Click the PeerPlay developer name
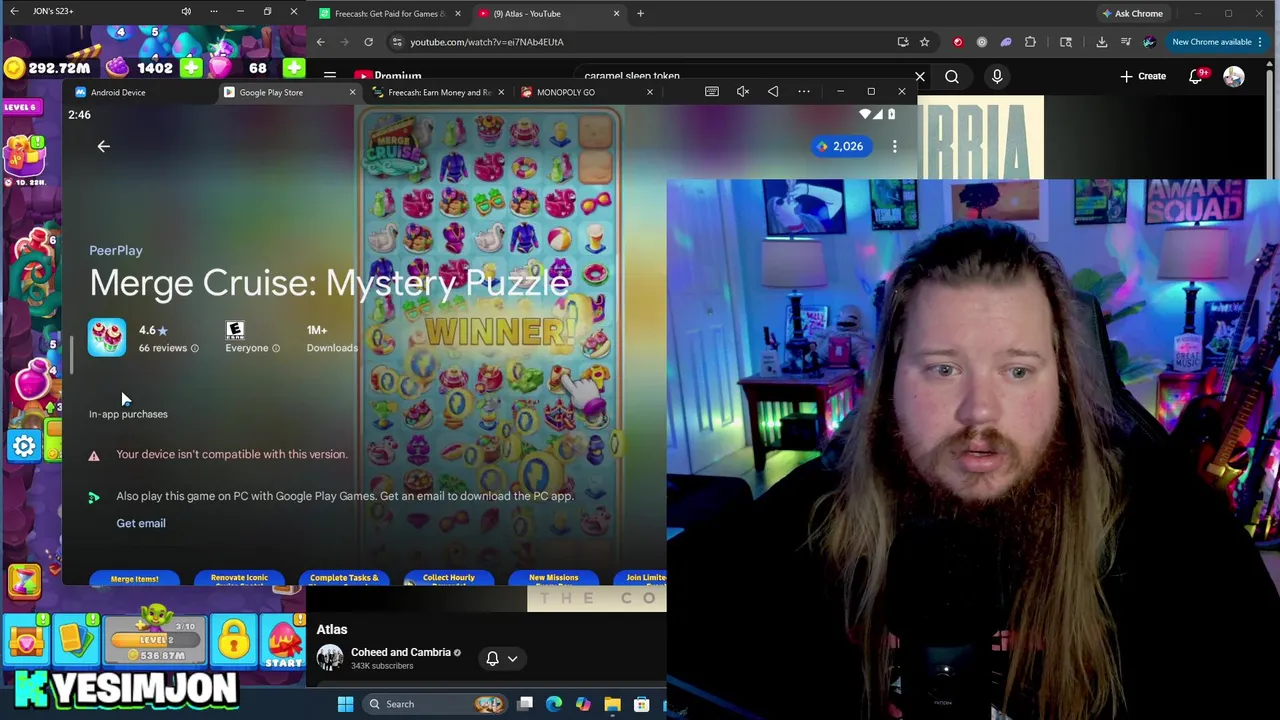The image size is (1280, 720). 116,250
